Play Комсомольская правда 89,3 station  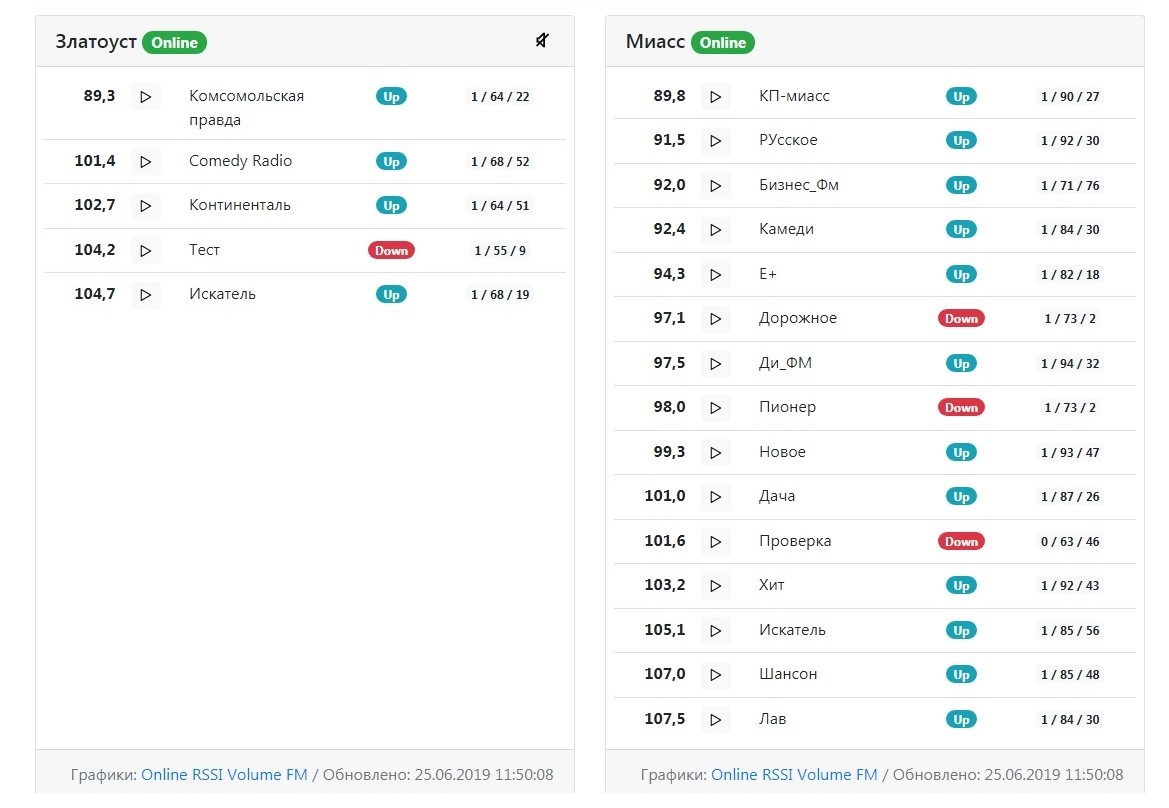(x=146, y=97)
